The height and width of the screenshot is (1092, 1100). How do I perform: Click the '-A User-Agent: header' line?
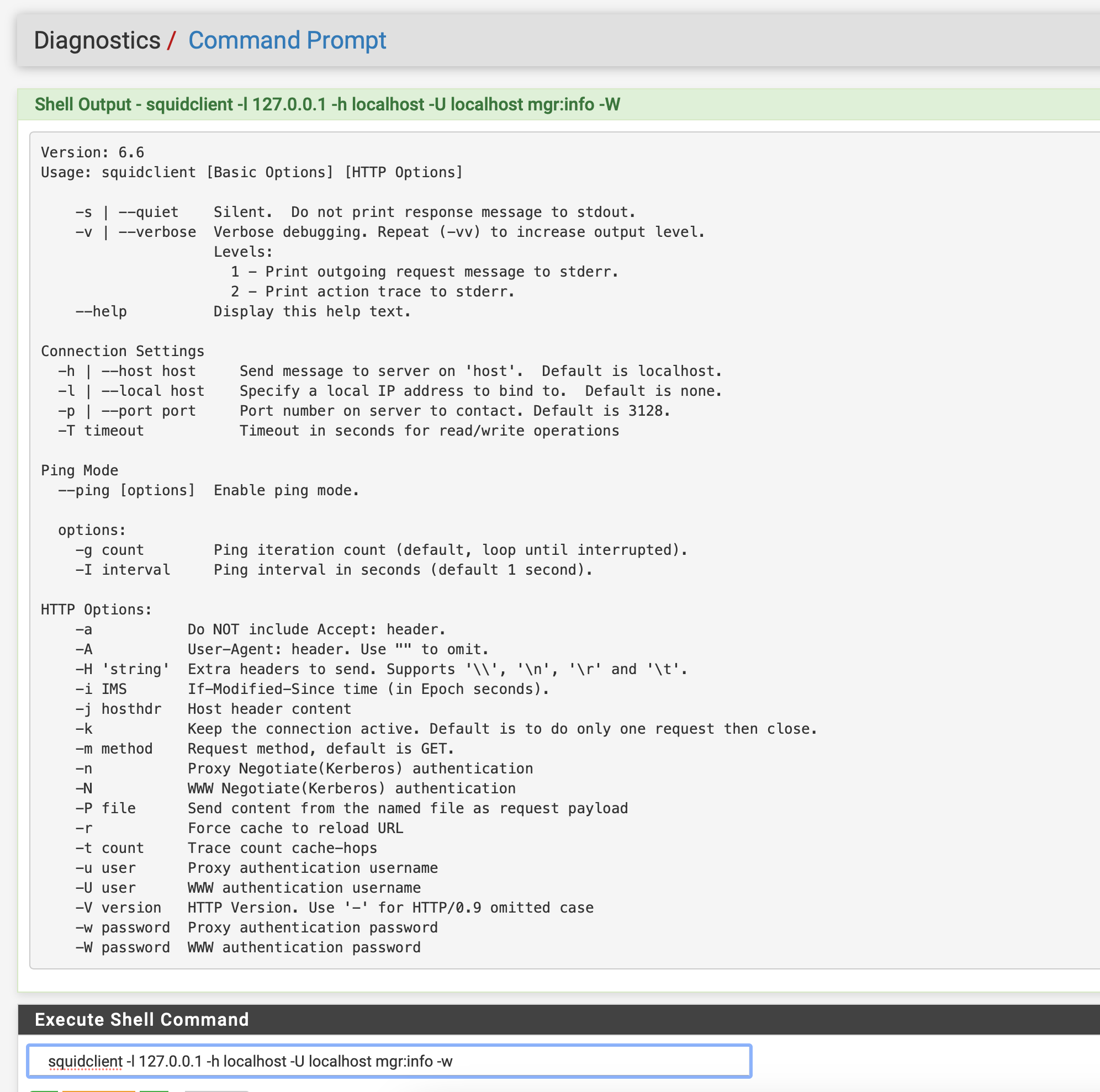(x=282, y=650)
